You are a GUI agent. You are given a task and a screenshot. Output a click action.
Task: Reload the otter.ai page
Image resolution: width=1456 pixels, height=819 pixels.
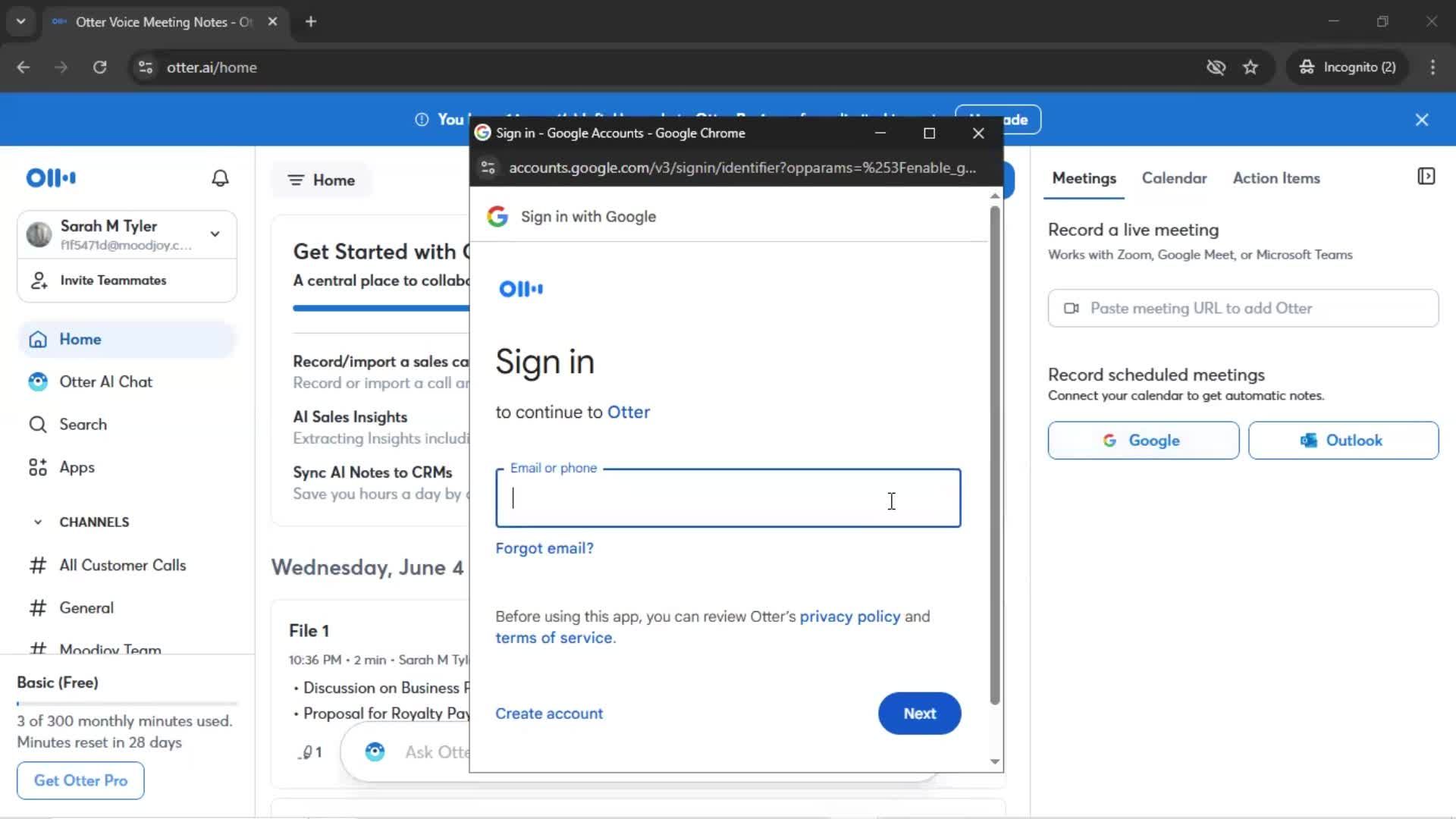pyautogui.click(x=100, y=67)
